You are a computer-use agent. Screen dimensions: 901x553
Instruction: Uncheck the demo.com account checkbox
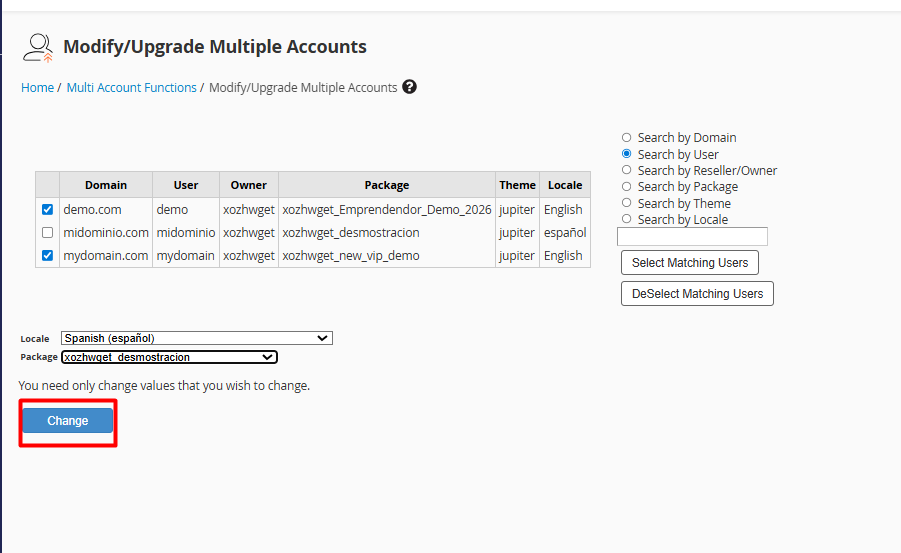click(48, 210)
